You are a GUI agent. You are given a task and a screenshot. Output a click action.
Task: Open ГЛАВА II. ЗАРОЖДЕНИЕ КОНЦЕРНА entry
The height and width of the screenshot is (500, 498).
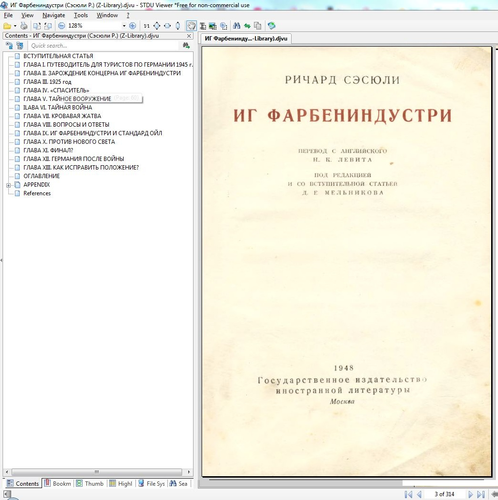(x=102, y=73)
